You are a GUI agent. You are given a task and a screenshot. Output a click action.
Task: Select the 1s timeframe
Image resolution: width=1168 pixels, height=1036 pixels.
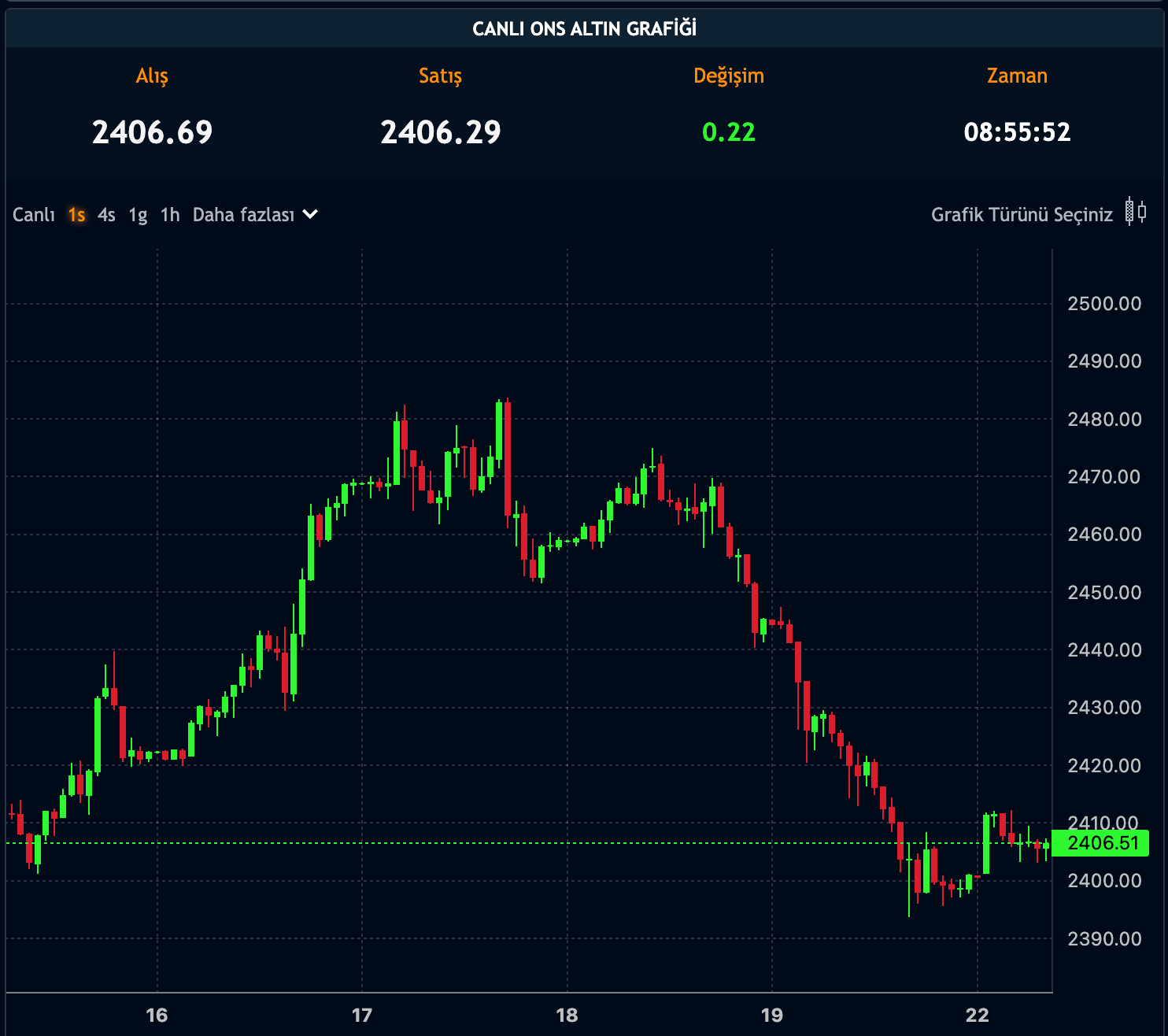[76, 215]
